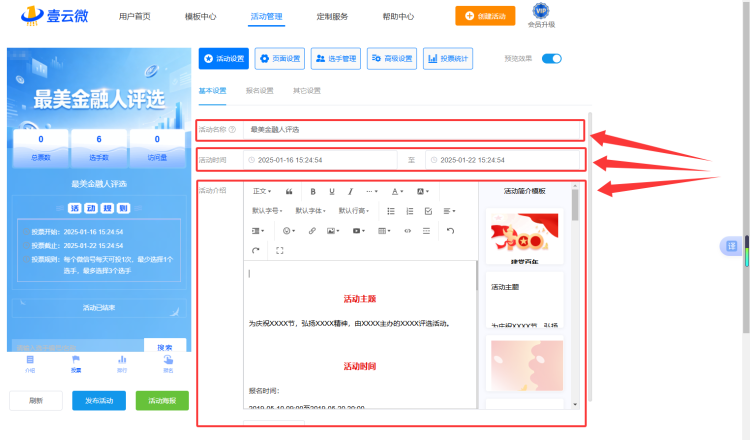Viewport: 750px width, 440px height.
Task: Click the todo checkbox list icon
Action: [x=428, y=211]
